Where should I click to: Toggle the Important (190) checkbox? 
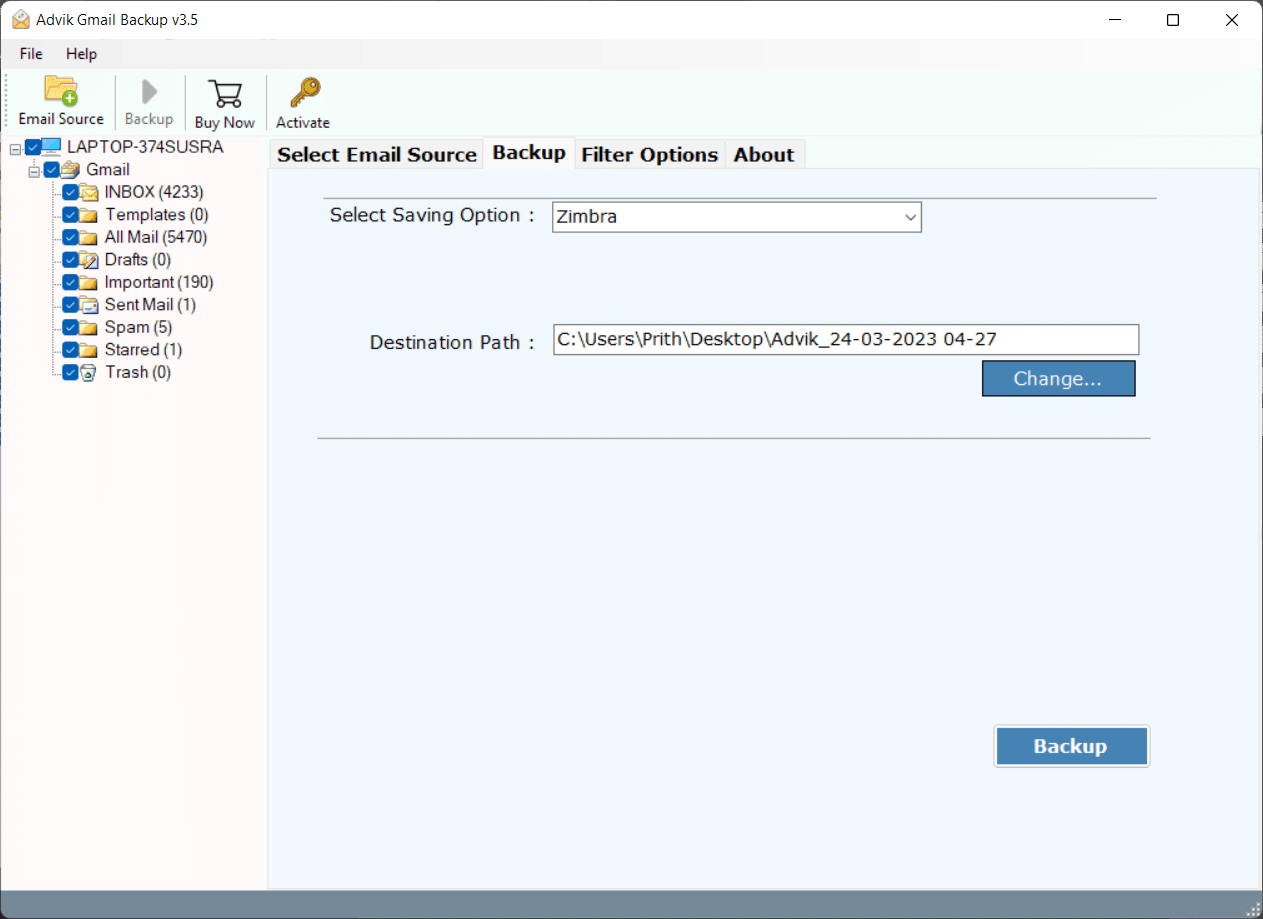point(70,282)
